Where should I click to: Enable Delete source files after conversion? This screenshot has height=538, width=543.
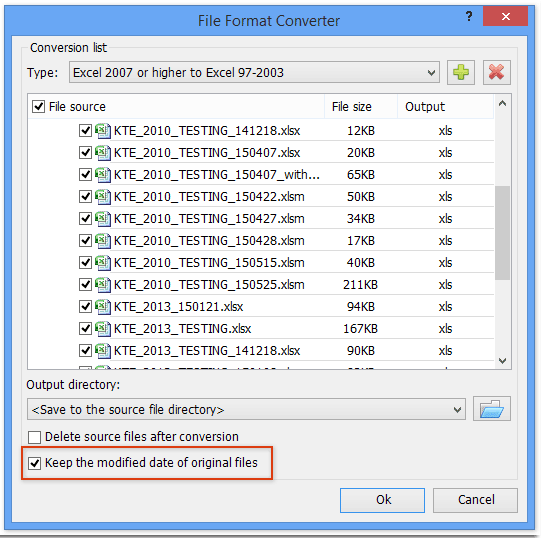35,437
